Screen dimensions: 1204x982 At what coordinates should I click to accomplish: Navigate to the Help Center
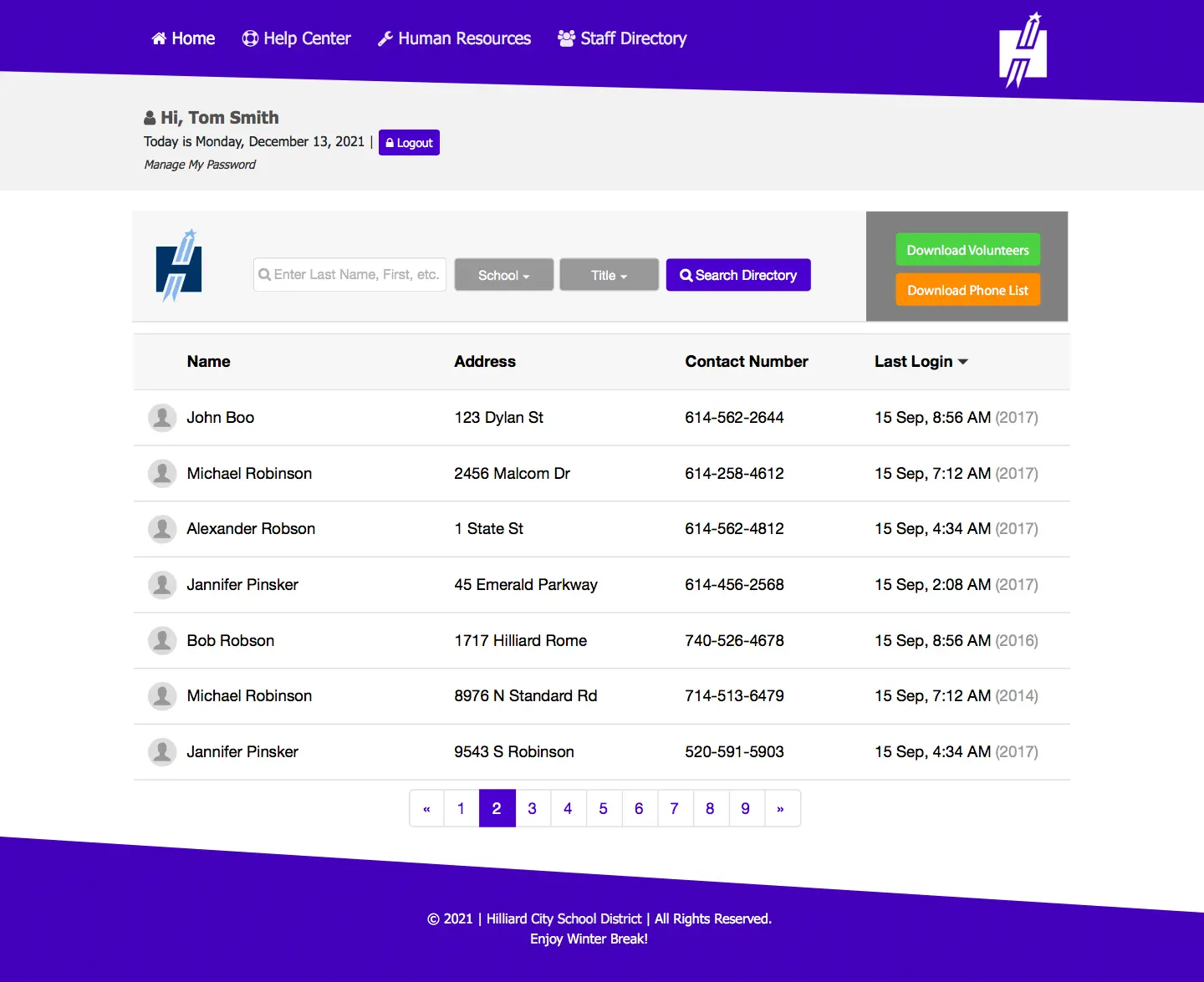click(296, 38)
